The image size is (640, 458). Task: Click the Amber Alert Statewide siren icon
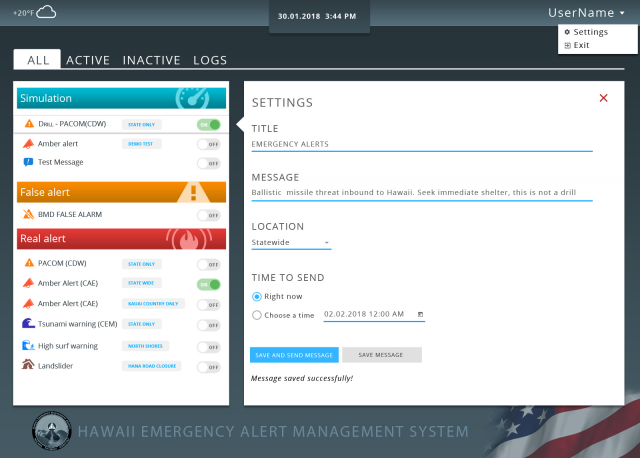[28, 282]
